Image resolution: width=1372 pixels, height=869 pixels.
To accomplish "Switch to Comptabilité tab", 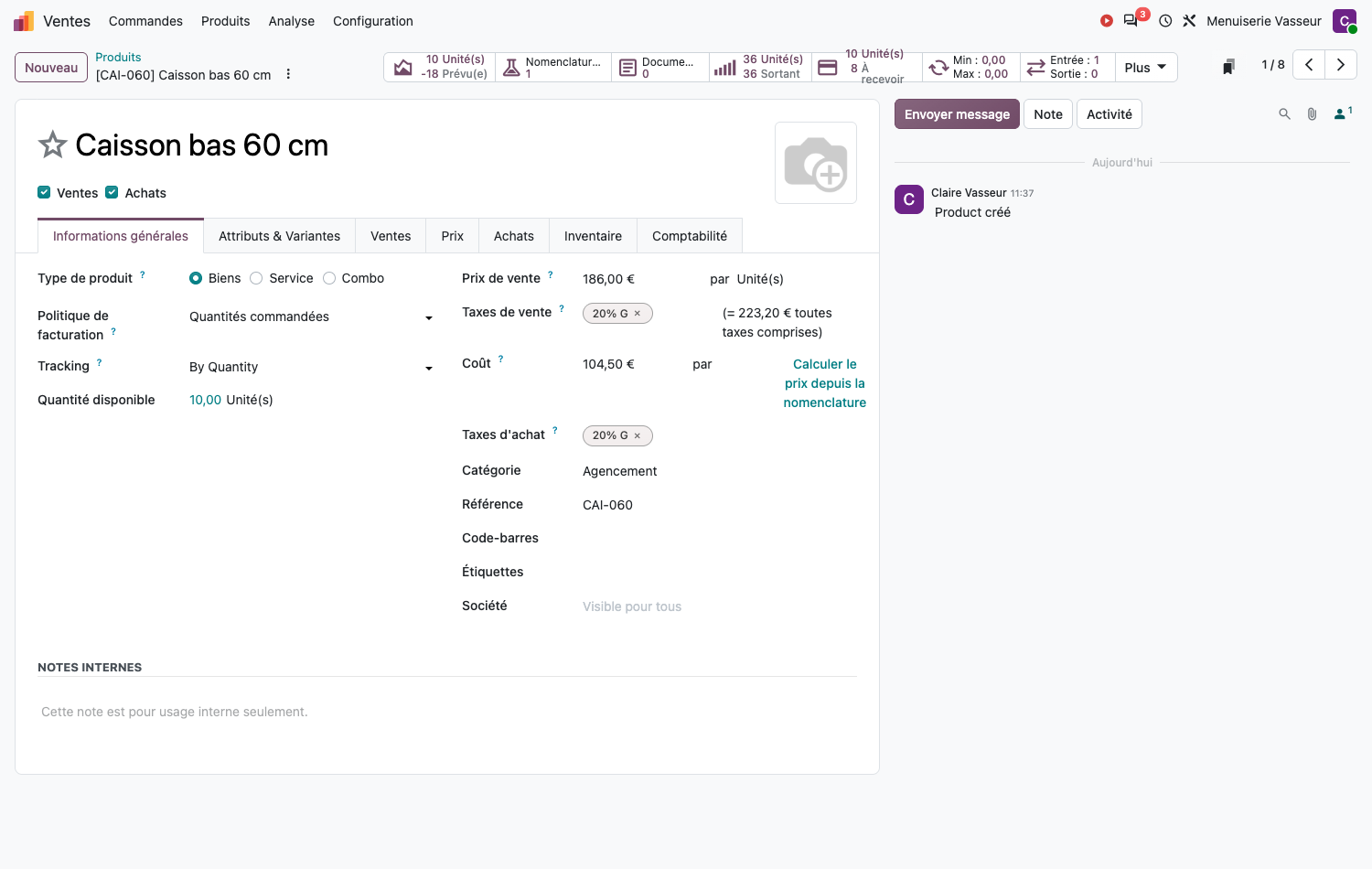I will pos(690,236).
